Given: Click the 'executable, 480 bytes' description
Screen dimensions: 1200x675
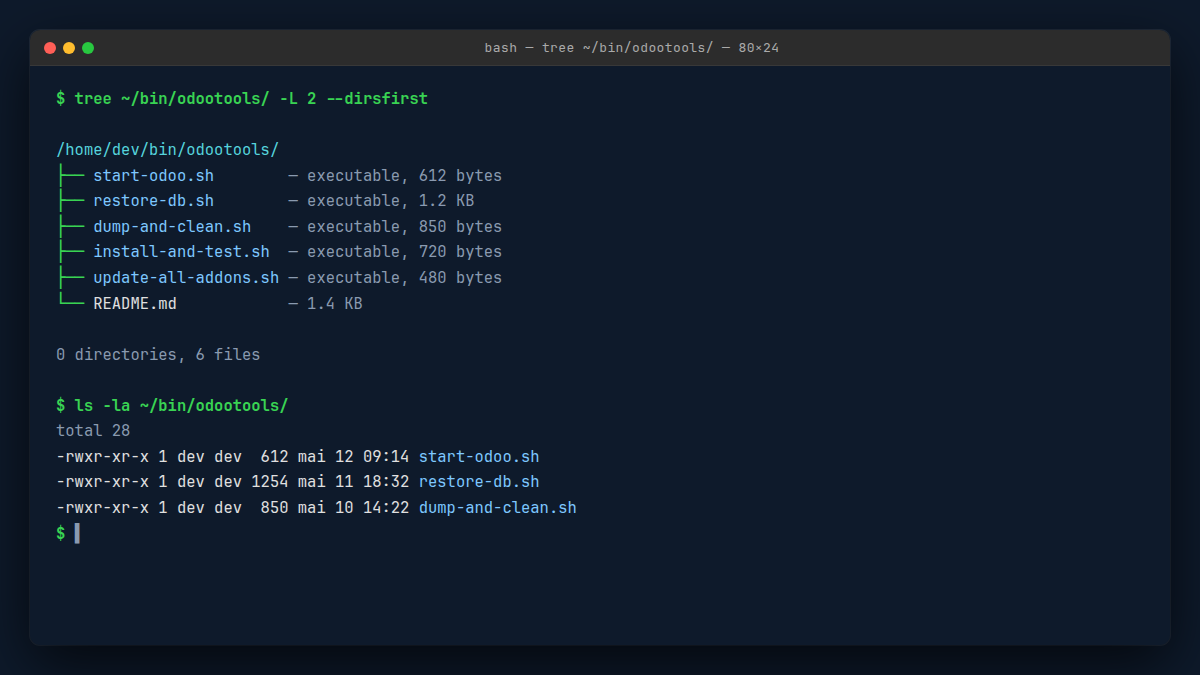Looking at the screenshot, I should pos(404,278).
